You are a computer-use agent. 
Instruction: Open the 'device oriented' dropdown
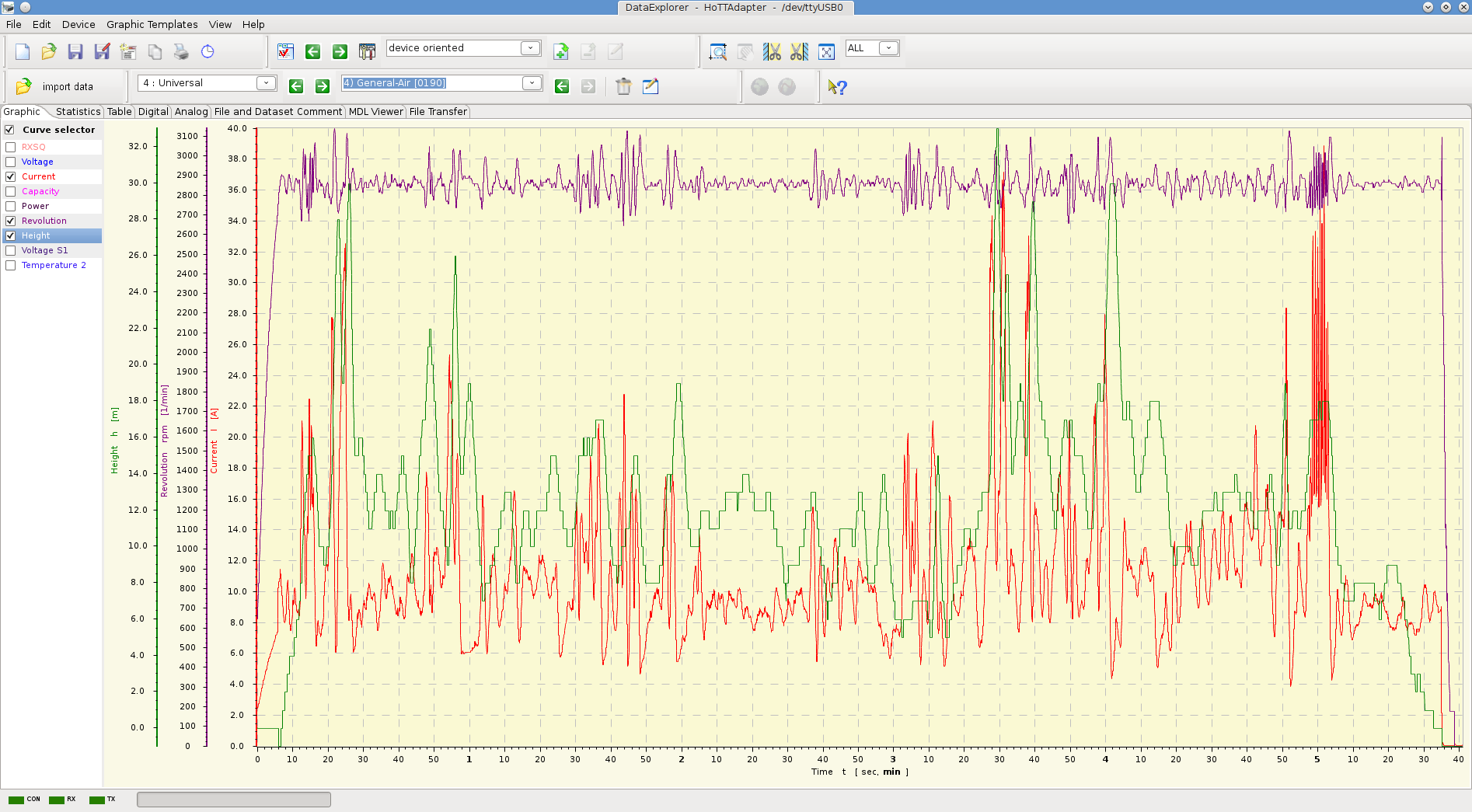tap(530, 48)
